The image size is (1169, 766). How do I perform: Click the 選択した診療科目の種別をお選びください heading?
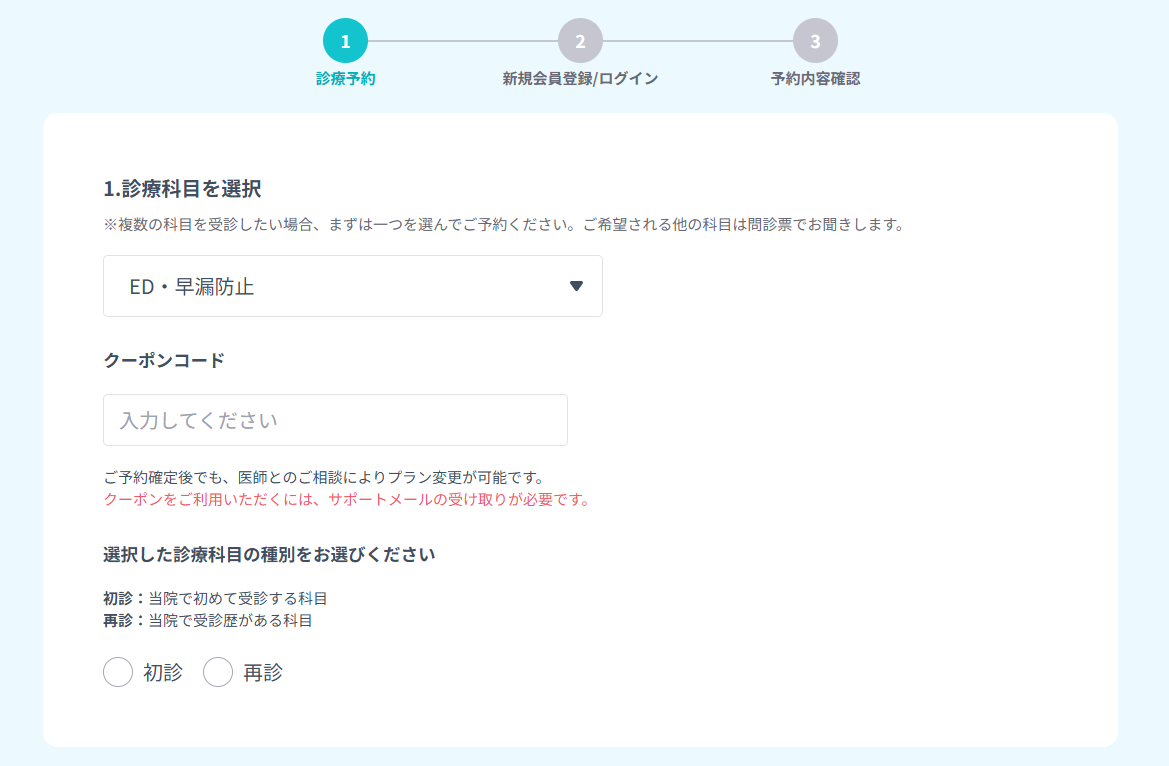coord(269,554)
